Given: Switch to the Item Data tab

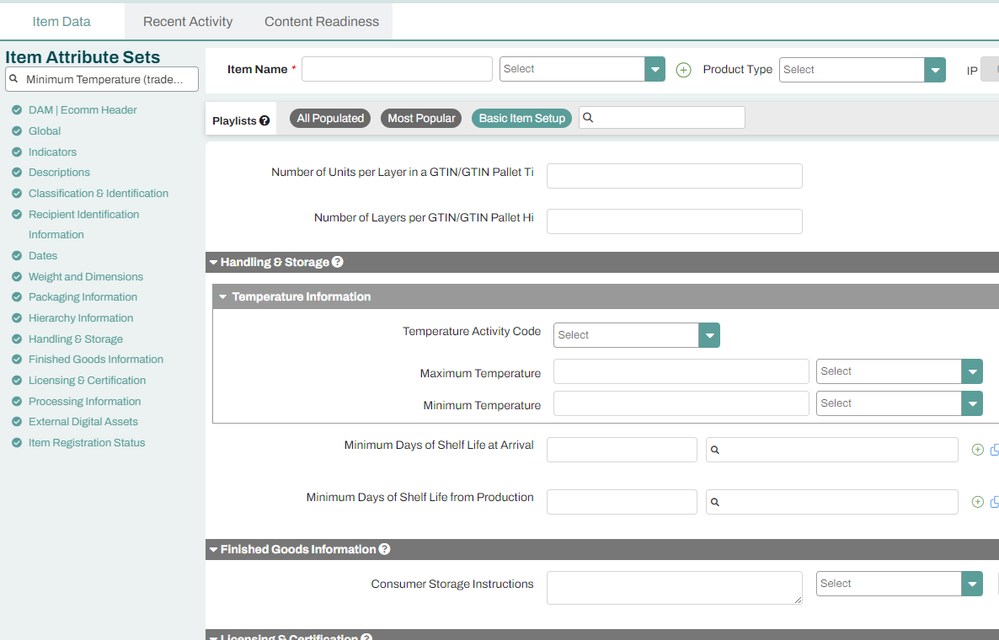Looking at the screenshot, I should click(x=62, y=22).
